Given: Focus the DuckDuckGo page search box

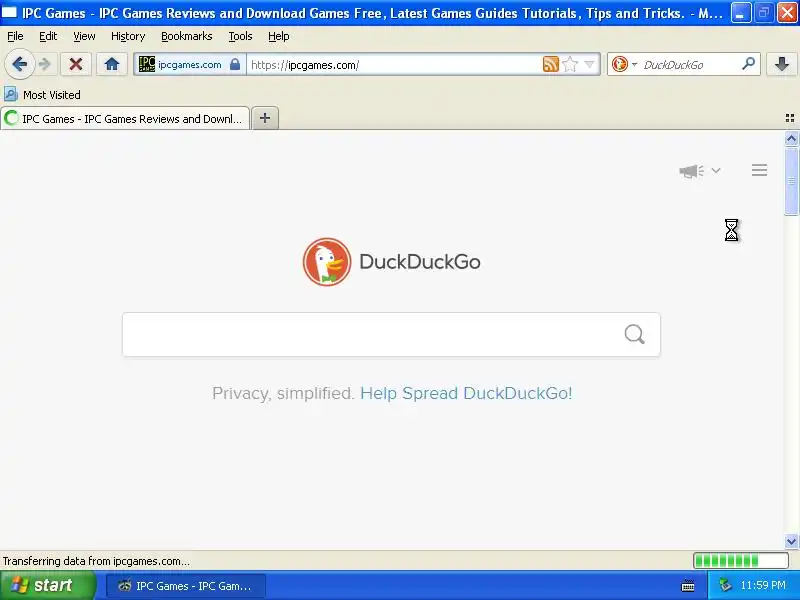Looking at the screenshot, I should click(391, 335).
